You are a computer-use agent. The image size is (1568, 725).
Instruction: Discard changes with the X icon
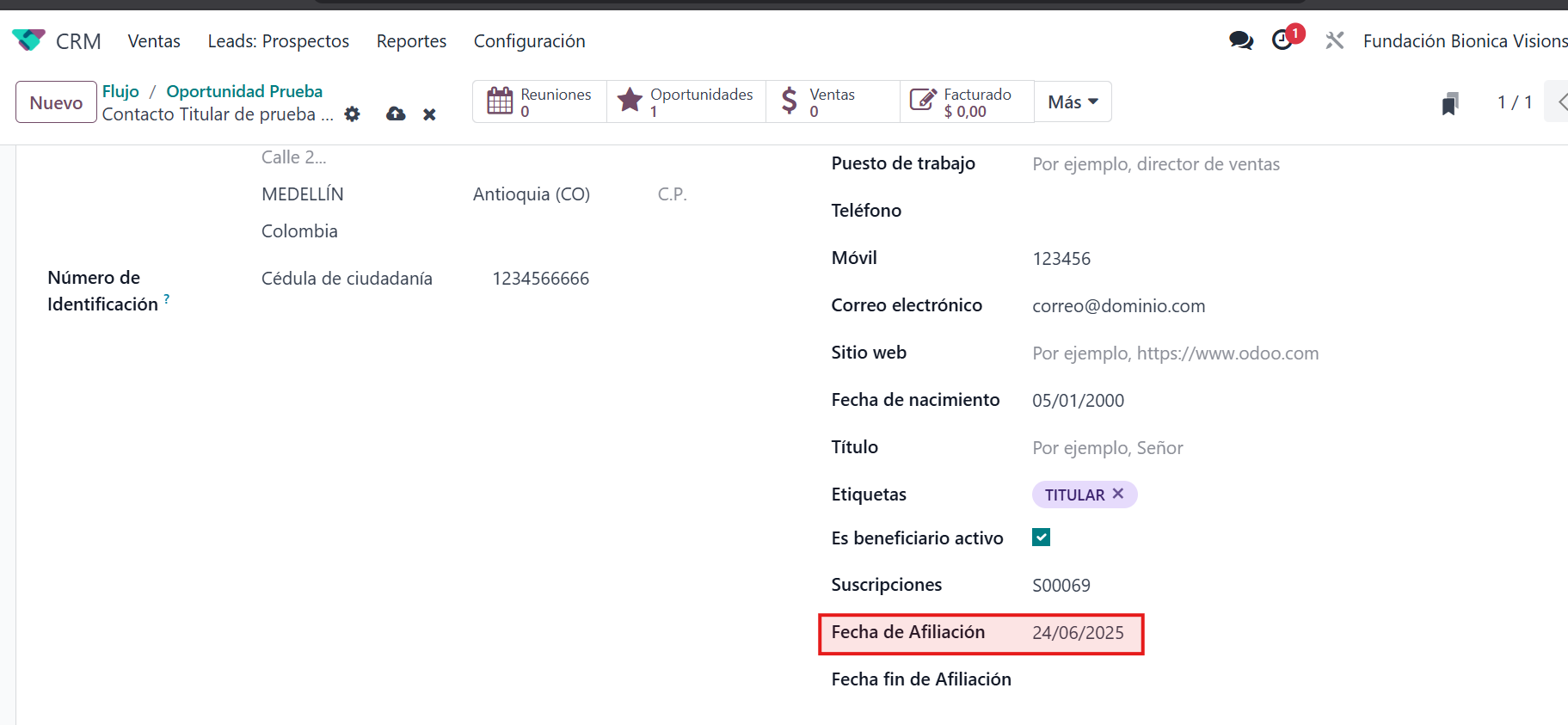[x=429, y=114]
